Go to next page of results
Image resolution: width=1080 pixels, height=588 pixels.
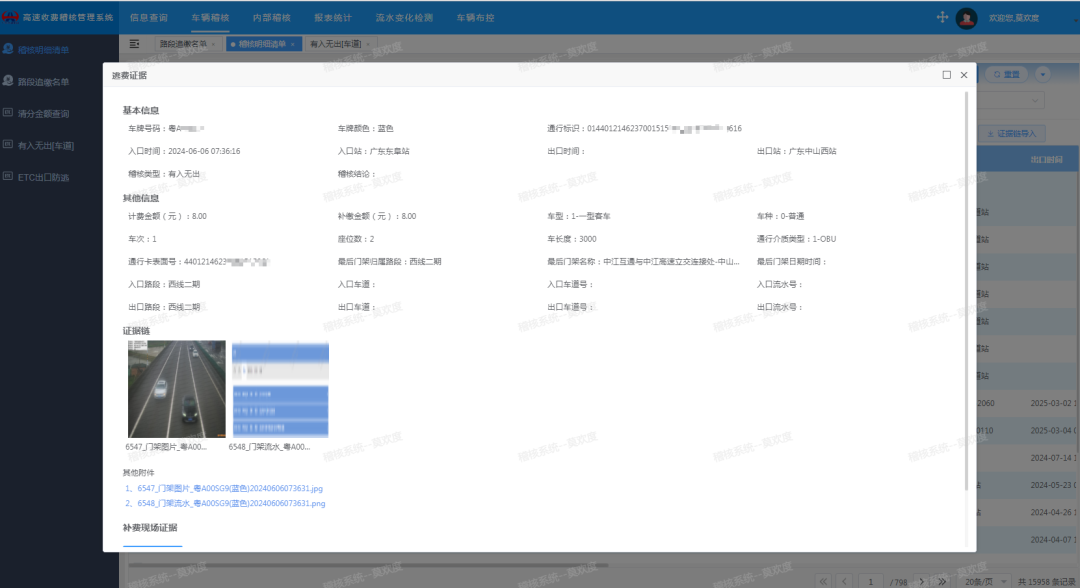click(922, 582)
